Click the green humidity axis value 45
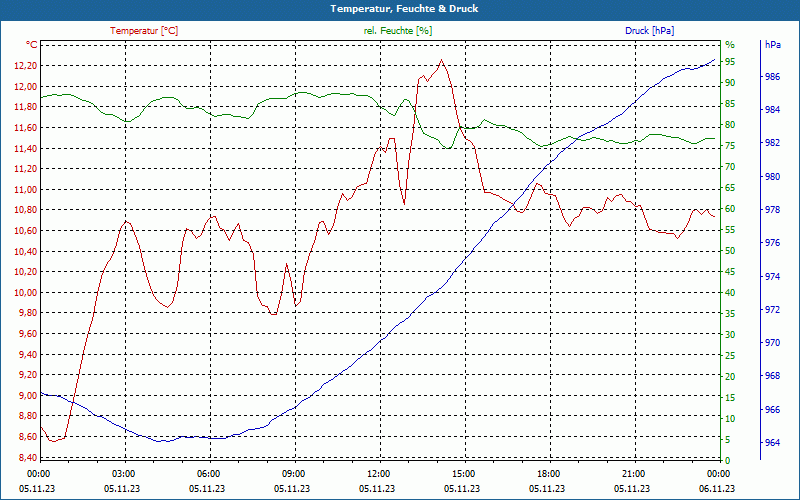Viewport: 800px width, 500px height. tap(730, 272)
